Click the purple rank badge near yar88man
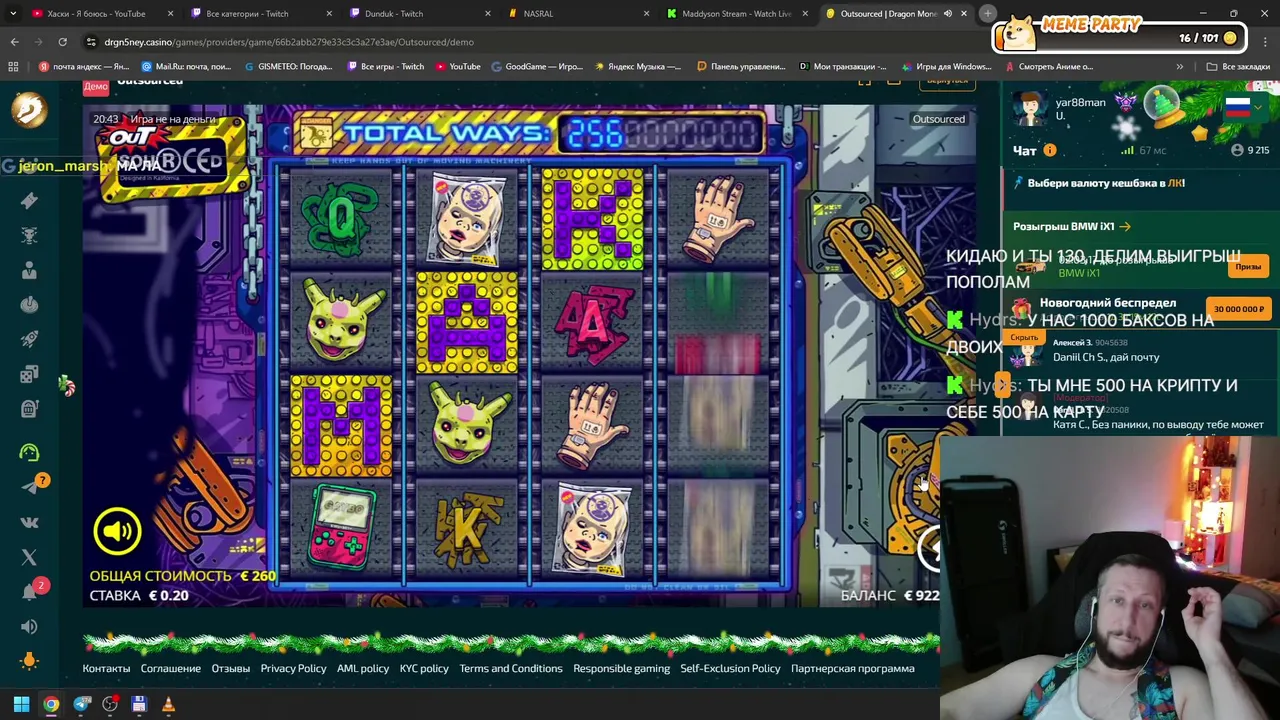Screen dimensions: 1280x720 pos(1126,103)
